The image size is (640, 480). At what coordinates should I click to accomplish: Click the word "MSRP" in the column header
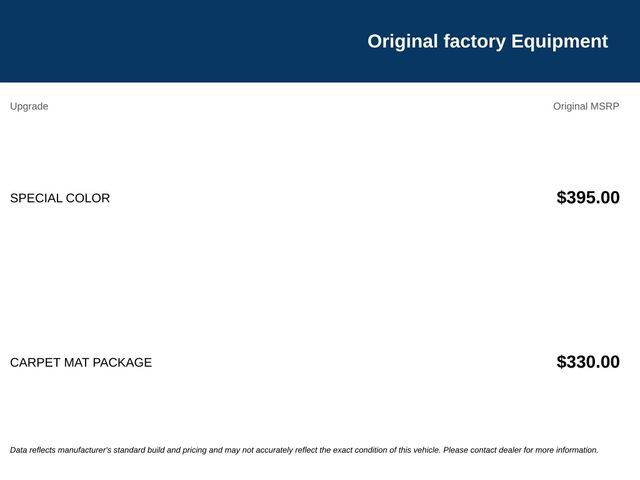click(604, 106)
